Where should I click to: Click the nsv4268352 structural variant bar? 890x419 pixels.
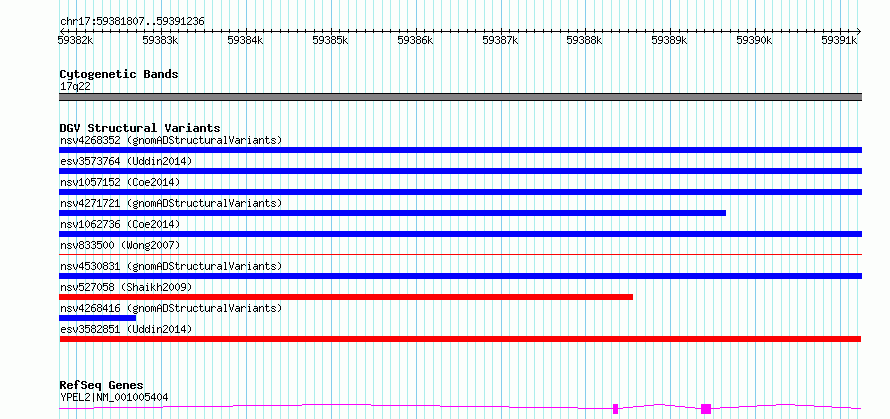(460, 150)
